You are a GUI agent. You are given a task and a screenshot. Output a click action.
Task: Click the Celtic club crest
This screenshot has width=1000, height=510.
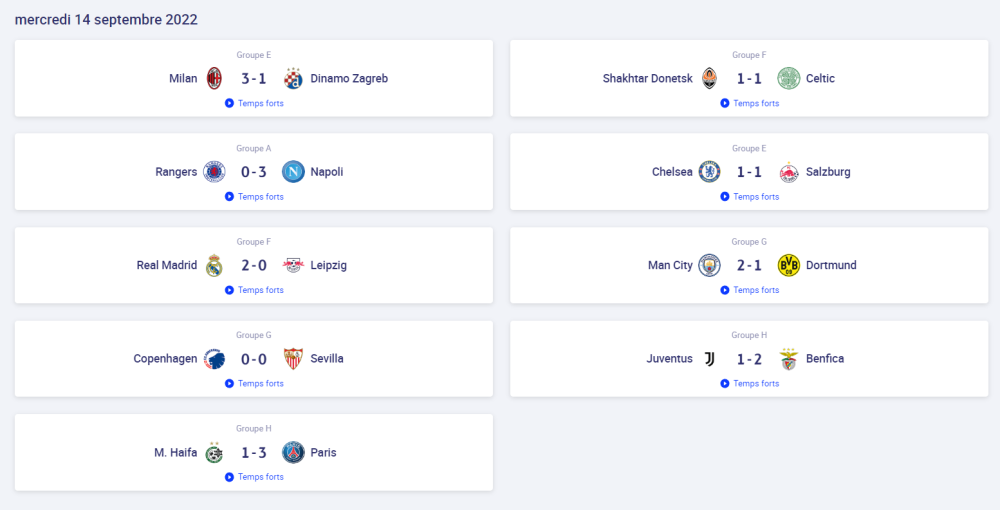pos(789,78)
